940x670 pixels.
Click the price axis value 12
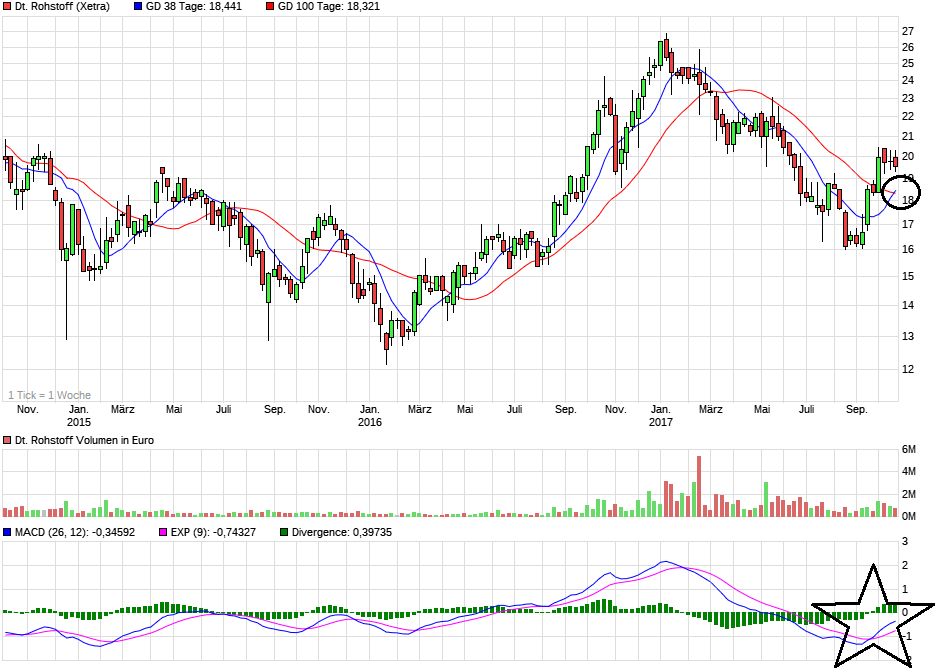tap(908, 369)
